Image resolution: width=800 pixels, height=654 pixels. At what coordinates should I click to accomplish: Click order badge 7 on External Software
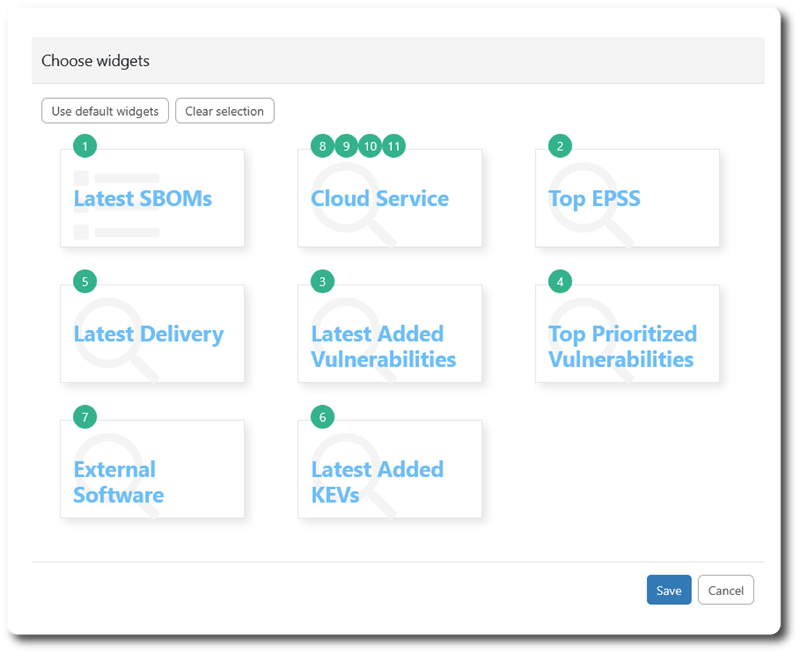85,417
